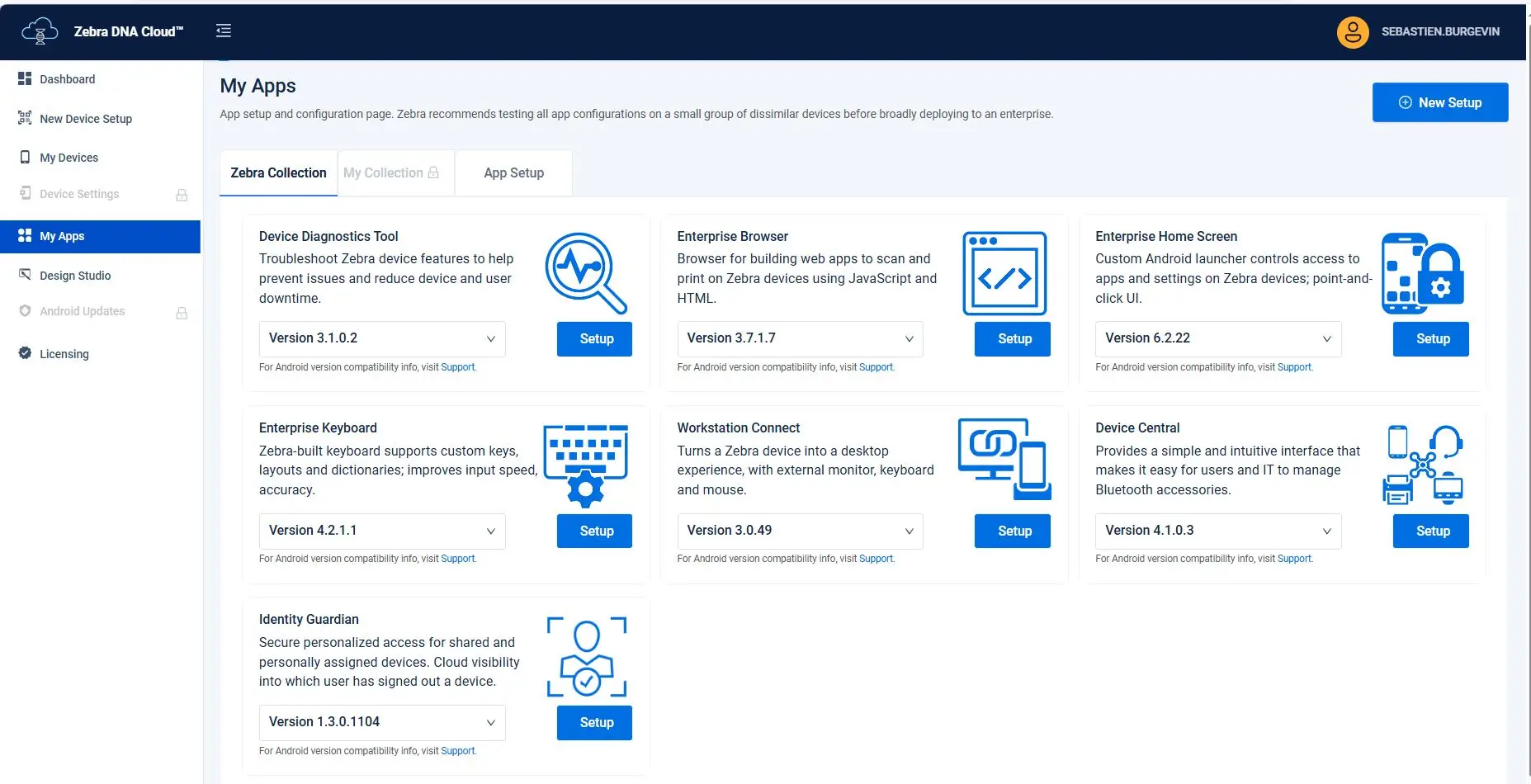Switch to the App Setup tab

[513, 172]
